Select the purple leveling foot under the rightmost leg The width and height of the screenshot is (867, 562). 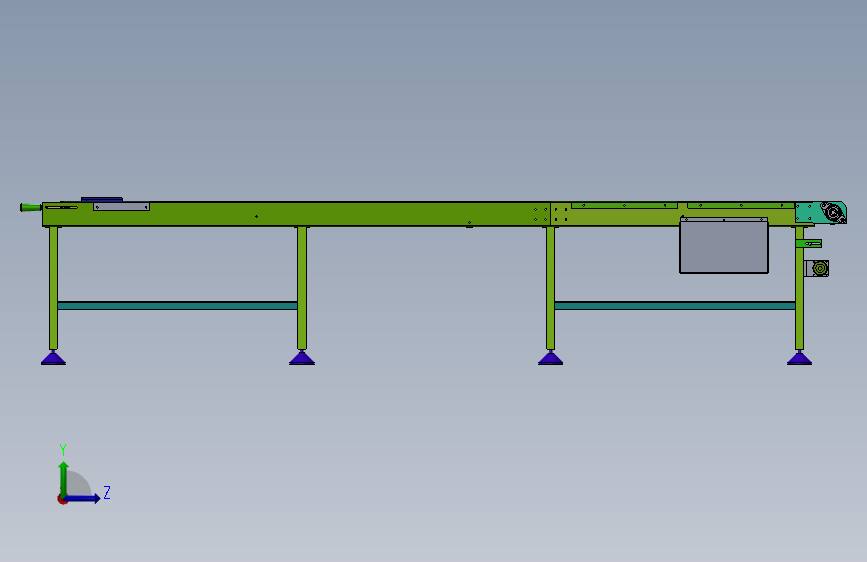800,358
